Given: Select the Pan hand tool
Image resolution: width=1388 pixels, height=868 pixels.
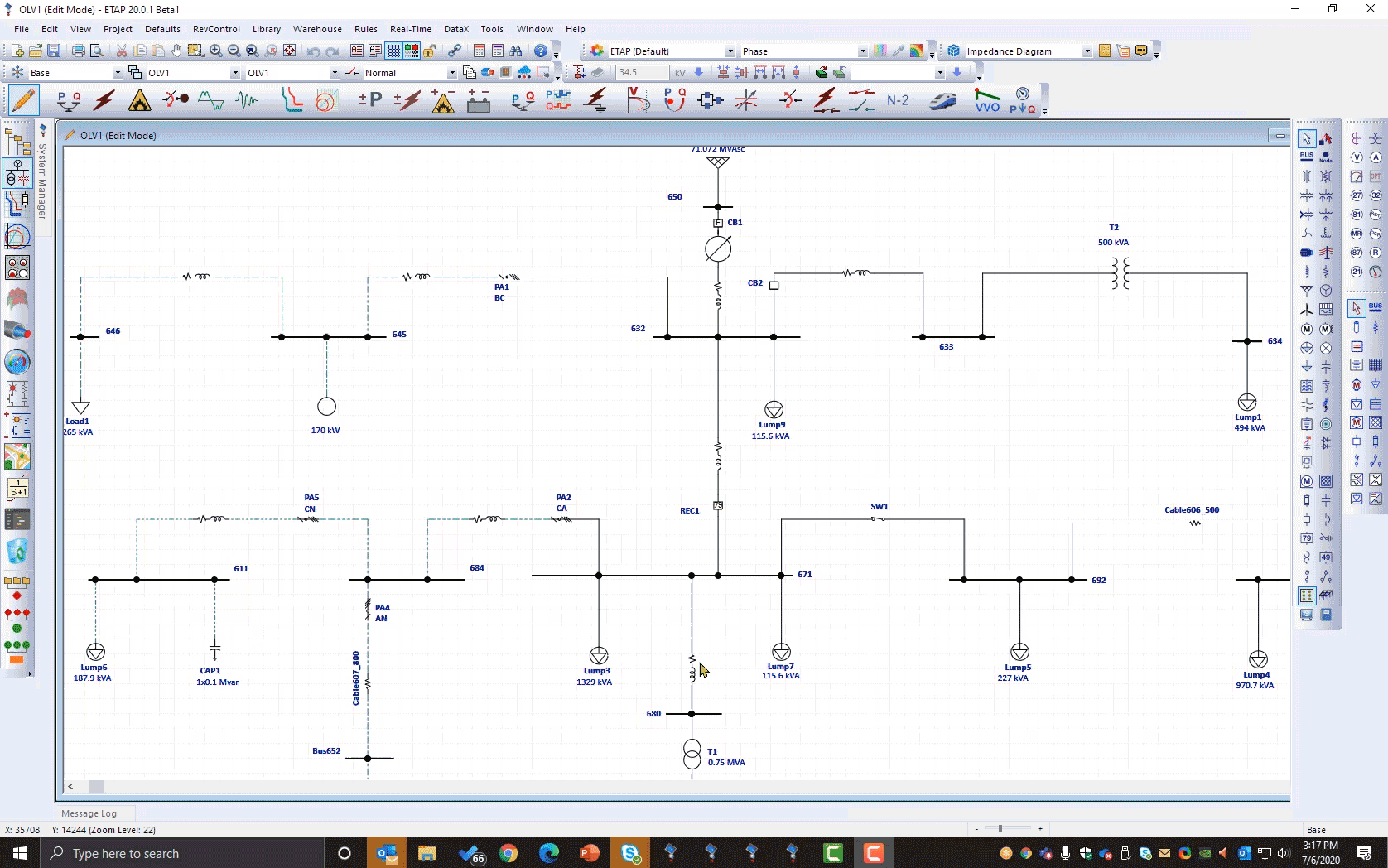Looking at the screenshot, I should pos(176,51).
